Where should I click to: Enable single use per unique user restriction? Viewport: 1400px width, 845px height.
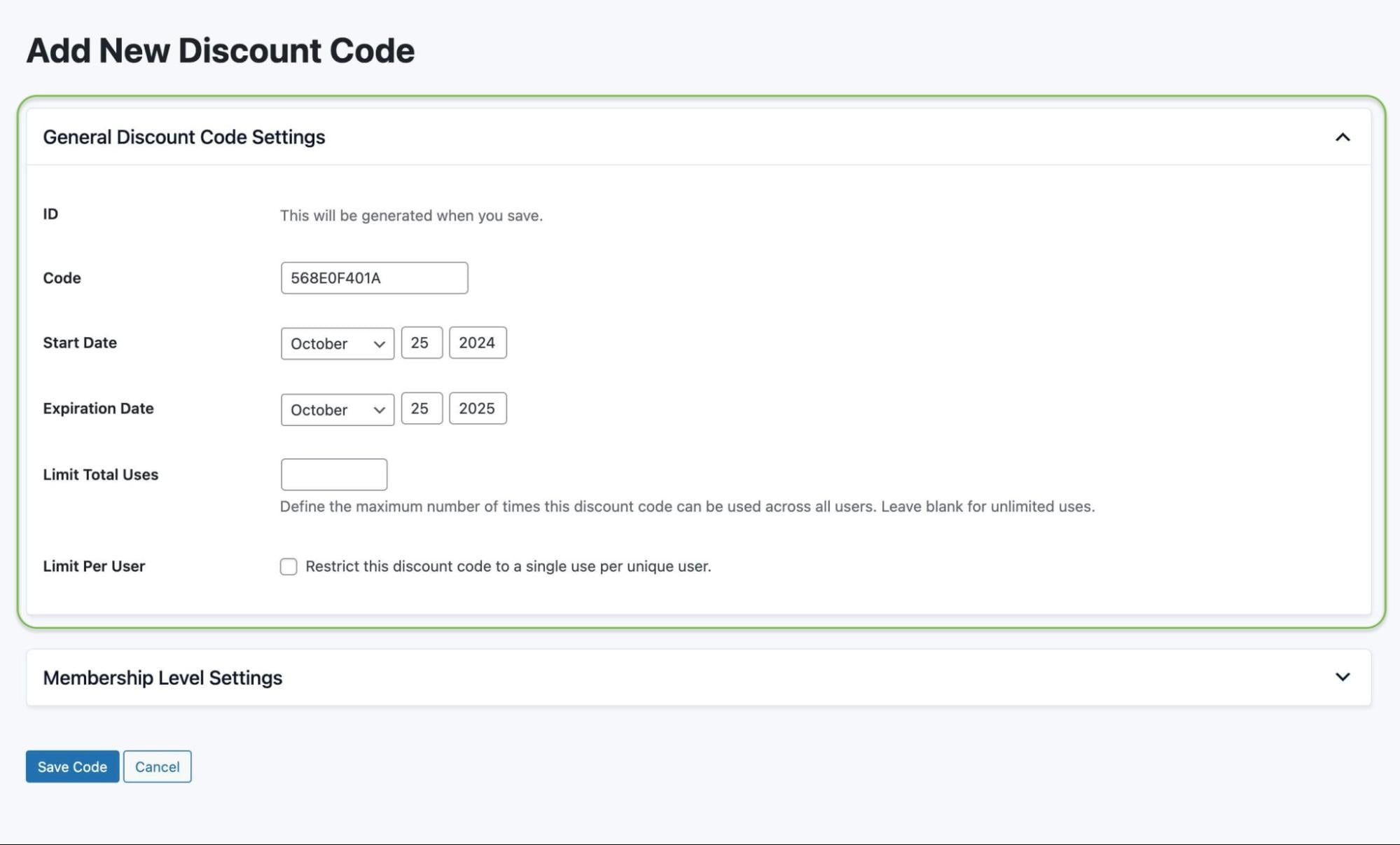click(288, 566)
